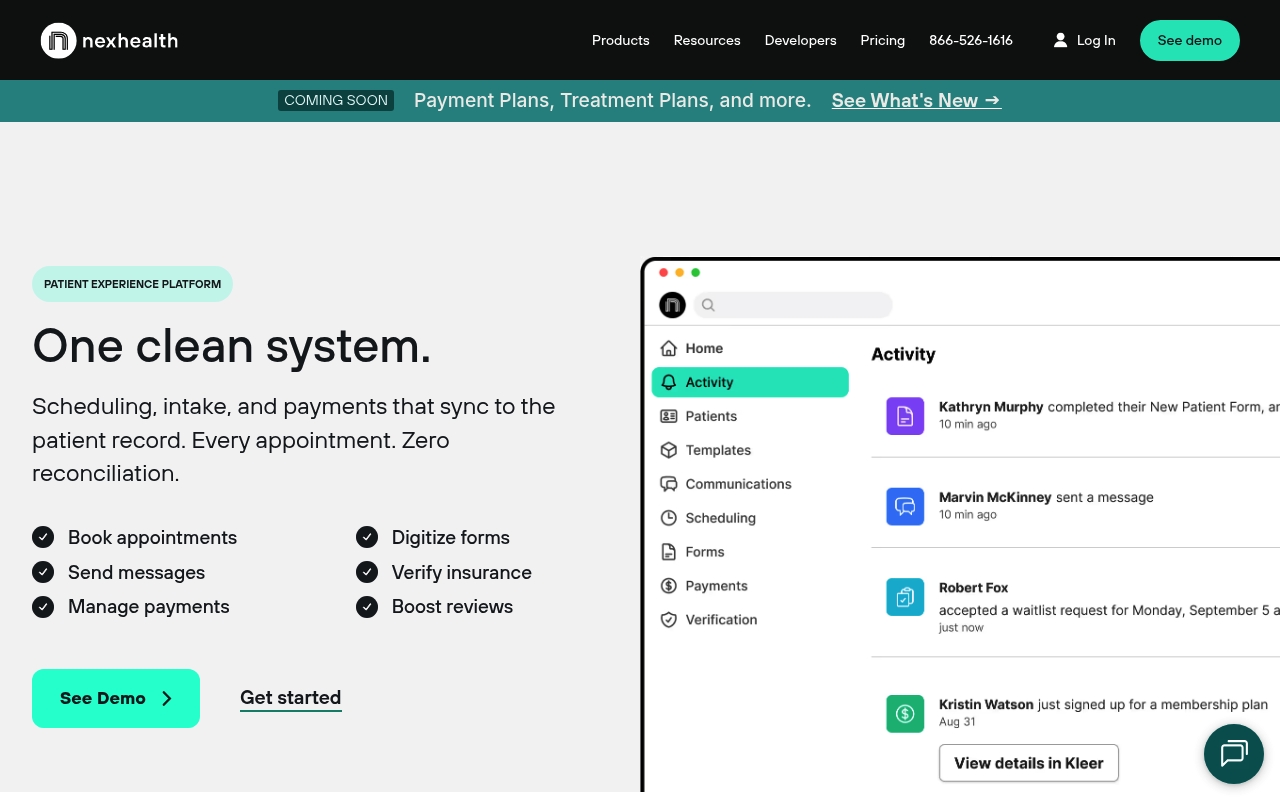Click the Patients ID card icon
This screenshot has width=1280, height=800.
669,416
